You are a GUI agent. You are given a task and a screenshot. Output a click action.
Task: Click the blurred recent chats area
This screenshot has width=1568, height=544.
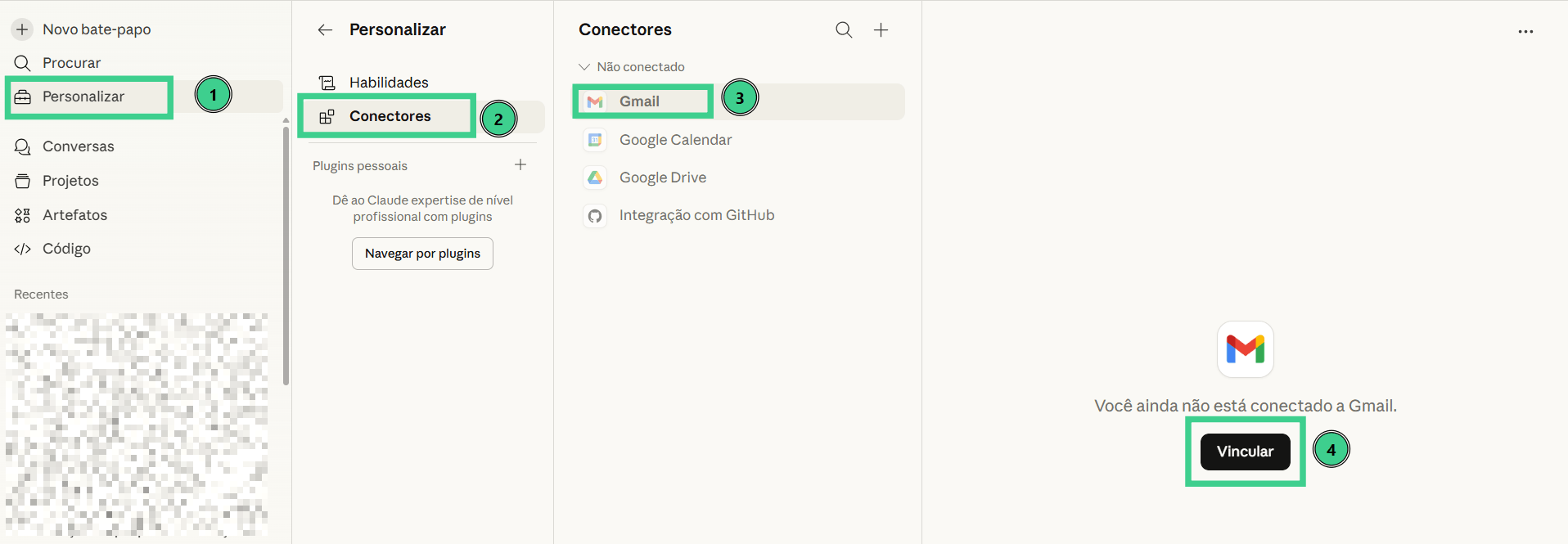pos(137,424)
